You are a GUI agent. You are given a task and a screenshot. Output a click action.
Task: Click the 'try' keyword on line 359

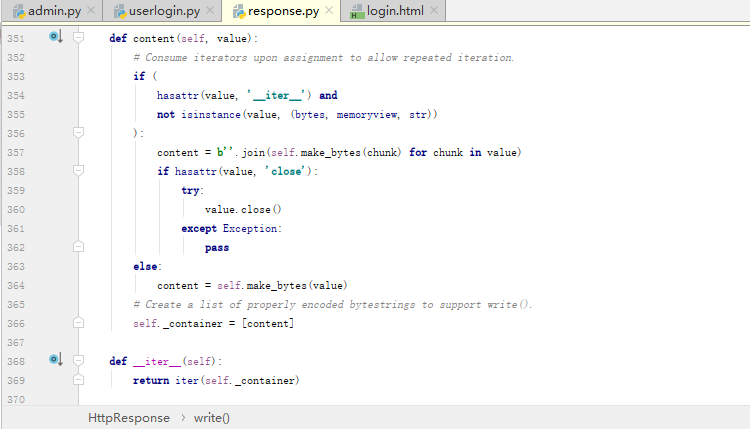point(190,190)
